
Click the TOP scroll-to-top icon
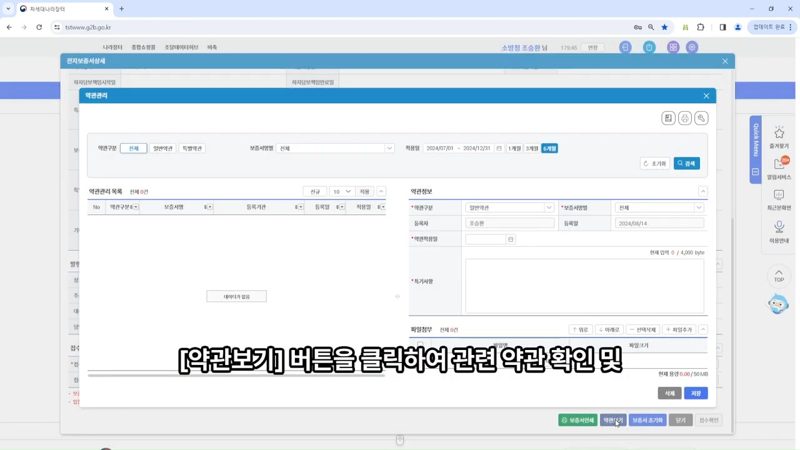point(779,276)
